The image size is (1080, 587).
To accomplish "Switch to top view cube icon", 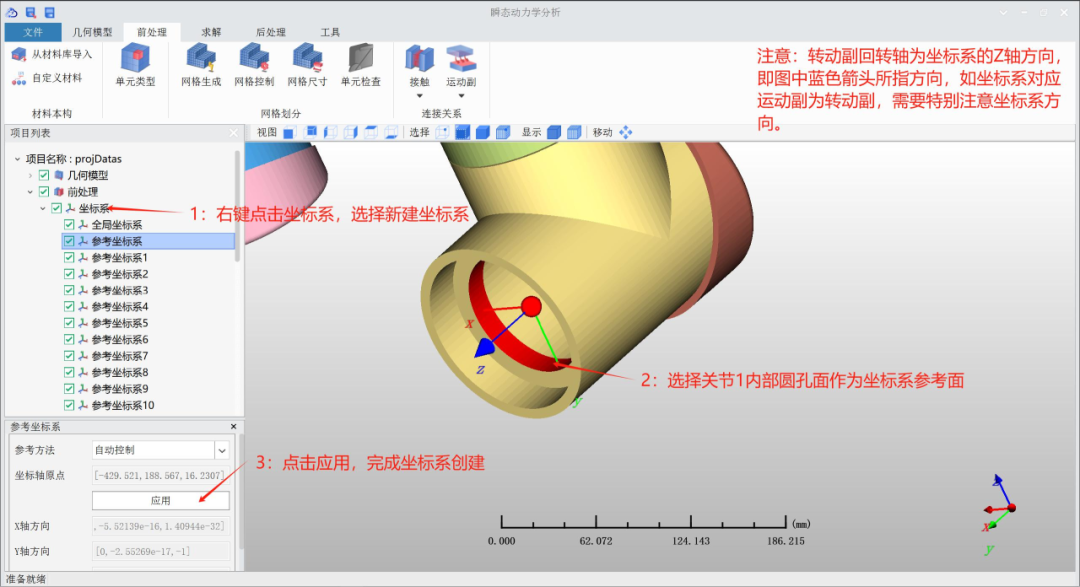I will click(x=371, y=132).
